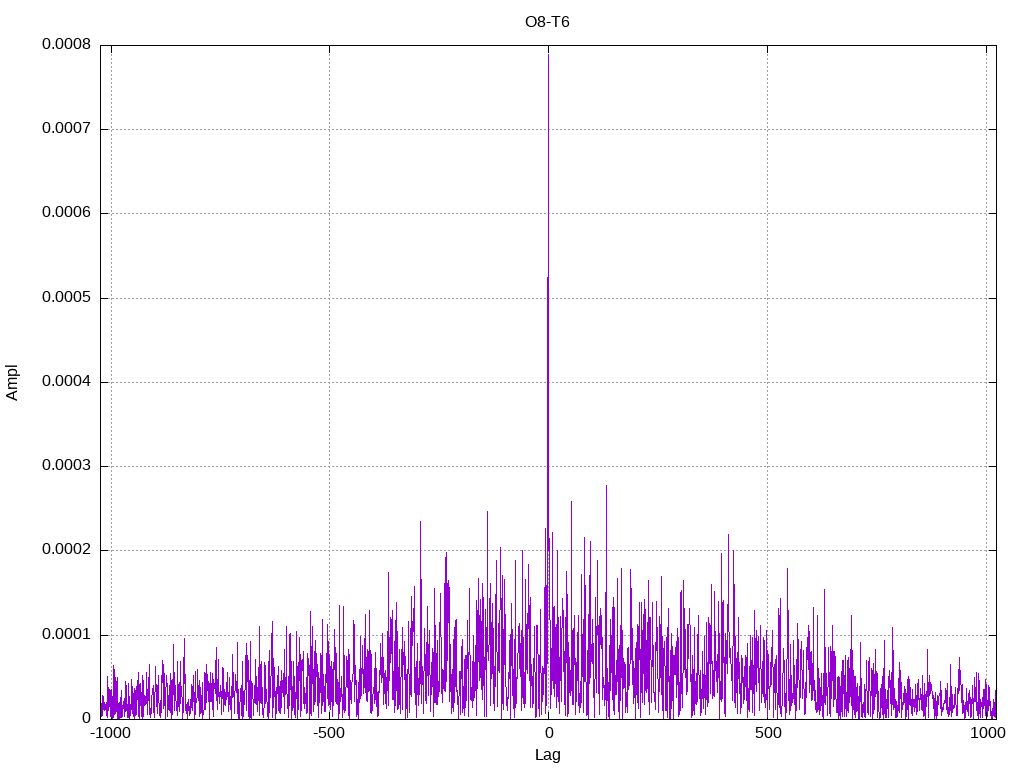Click the top of the central peak
This screenshot has width=1024, height=768.
549,55
